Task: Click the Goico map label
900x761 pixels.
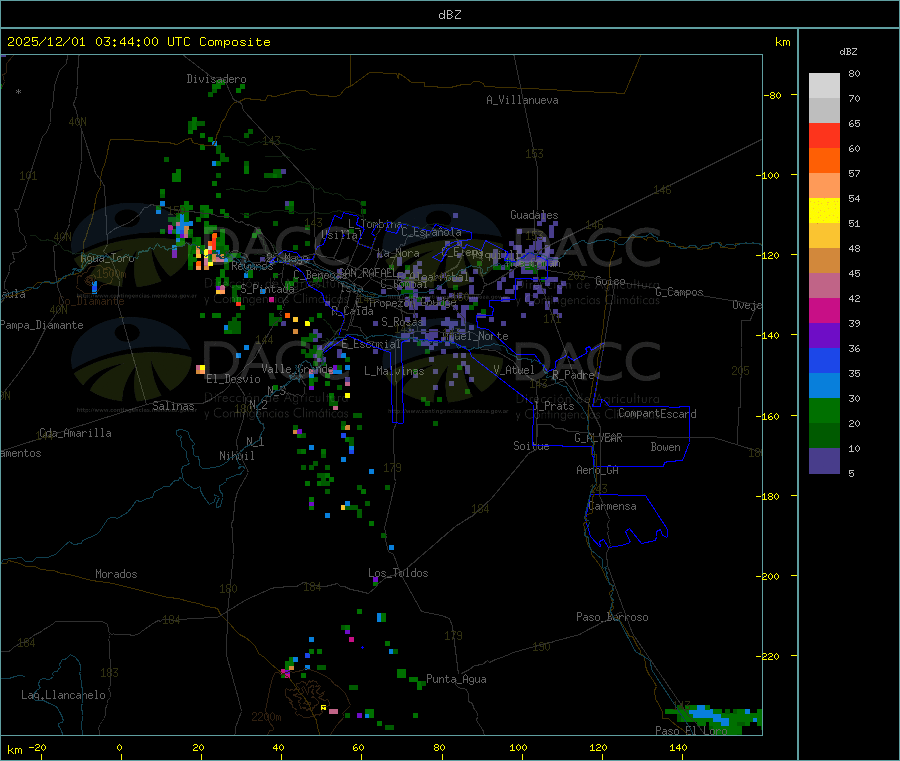Action: 610,281
